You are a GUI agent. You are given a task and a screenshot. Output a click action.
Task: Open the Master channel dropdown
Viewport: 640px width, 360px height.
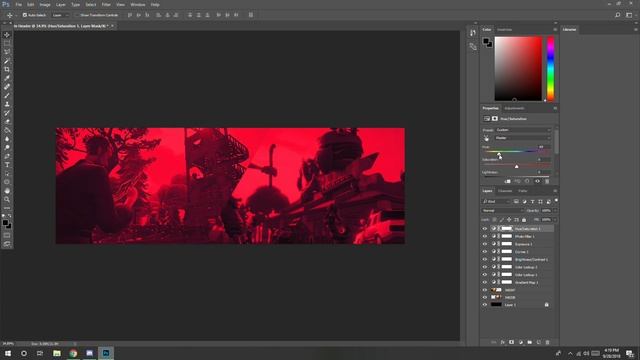(x=523, y=138)
